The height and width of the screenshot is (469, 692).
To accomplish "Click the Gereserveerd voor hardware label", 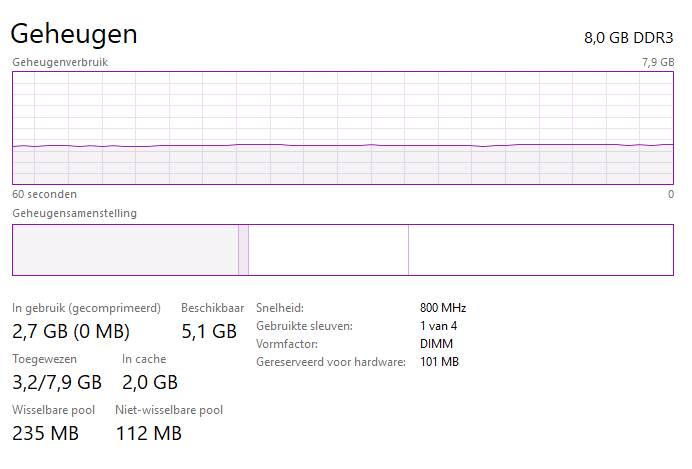I will (x=331, y=362).
